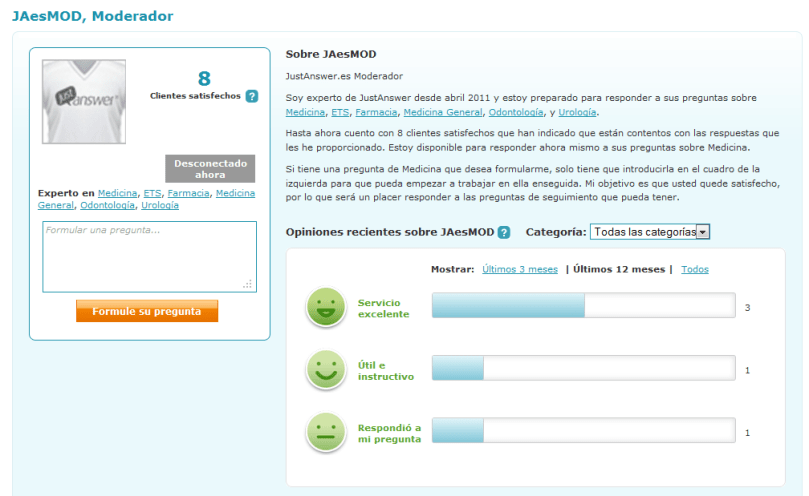Click the Útil e instructivo label
The height and width of the screenshot is (496, 809).
[x=385, y=371]
